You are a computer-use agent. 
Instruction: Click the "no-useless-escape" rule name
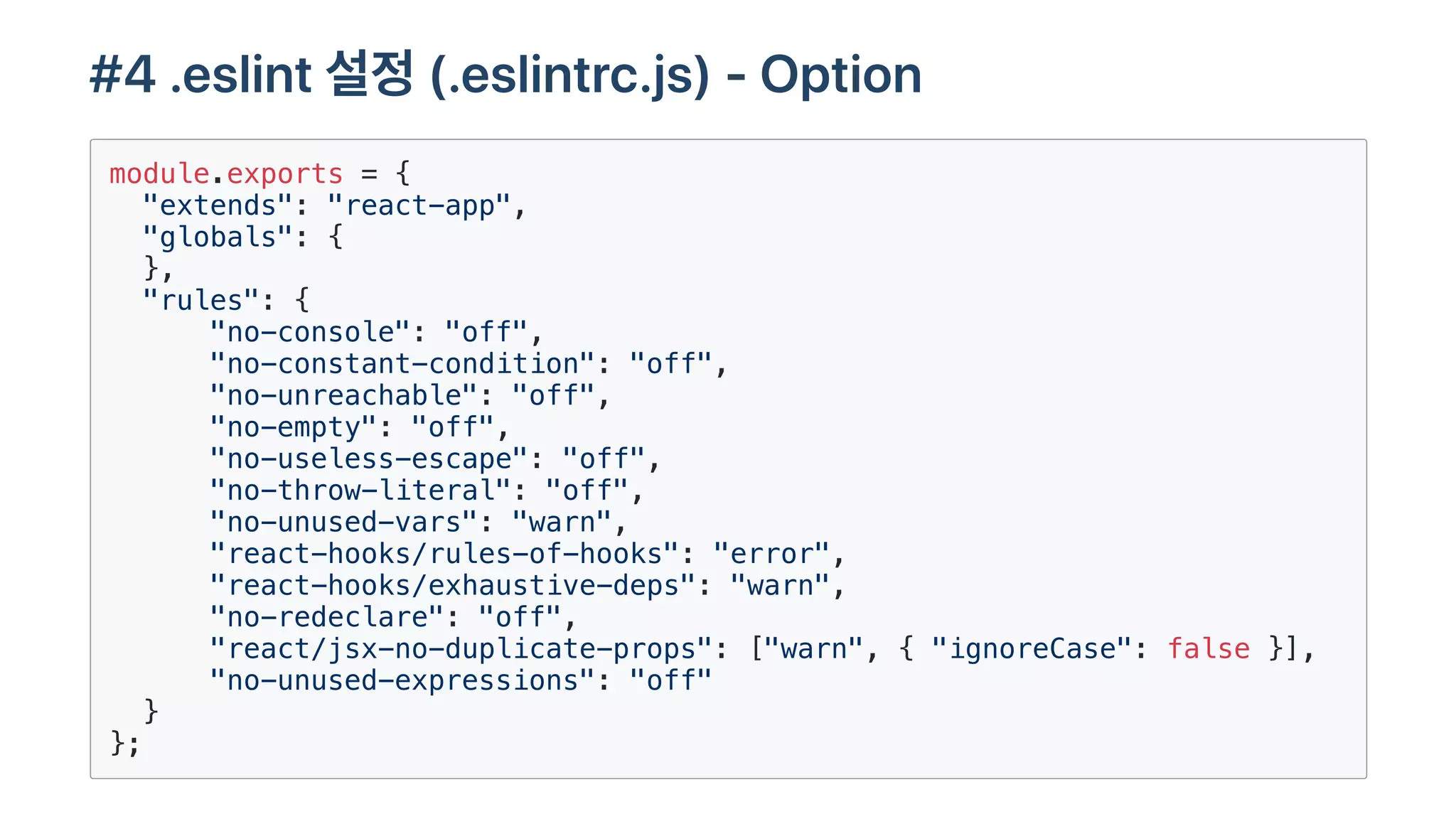pyautogui.click(x=369, y=459)
